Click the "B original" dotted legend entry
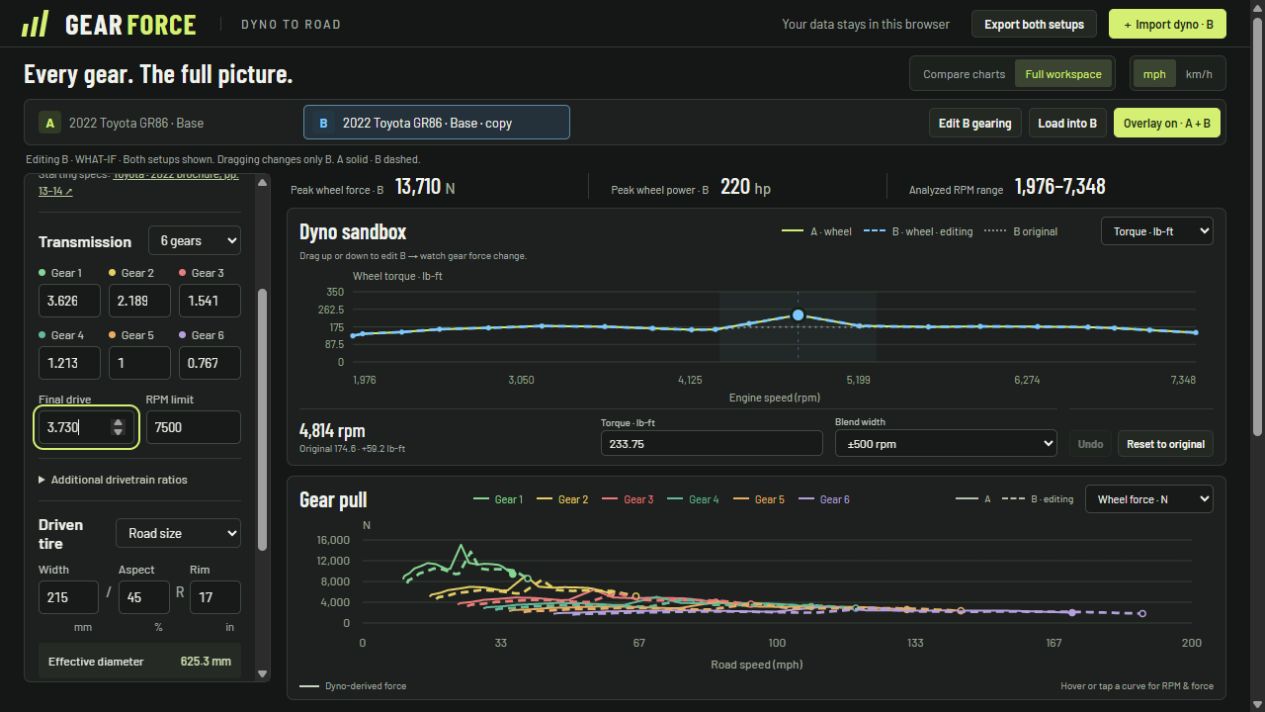This screenshot has width=1265, height=712. 1020,231
